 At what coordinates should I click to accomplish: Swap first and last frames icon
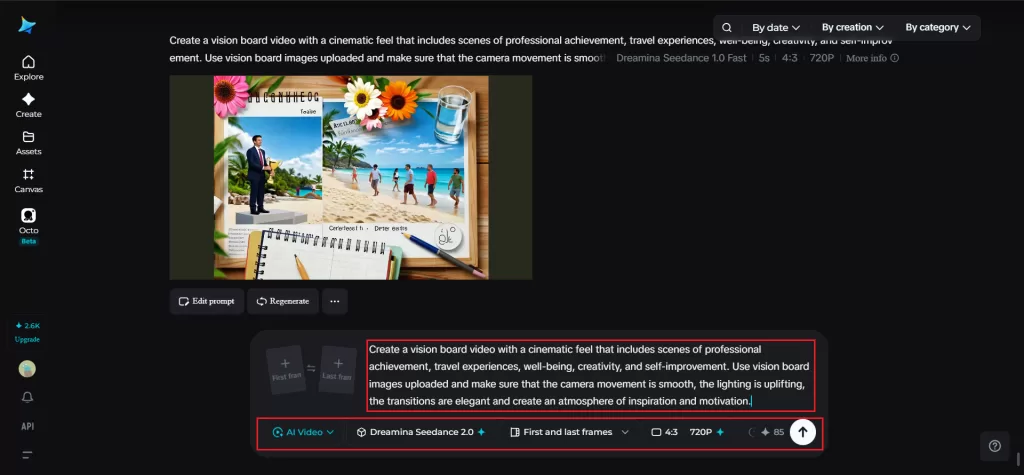312,369
